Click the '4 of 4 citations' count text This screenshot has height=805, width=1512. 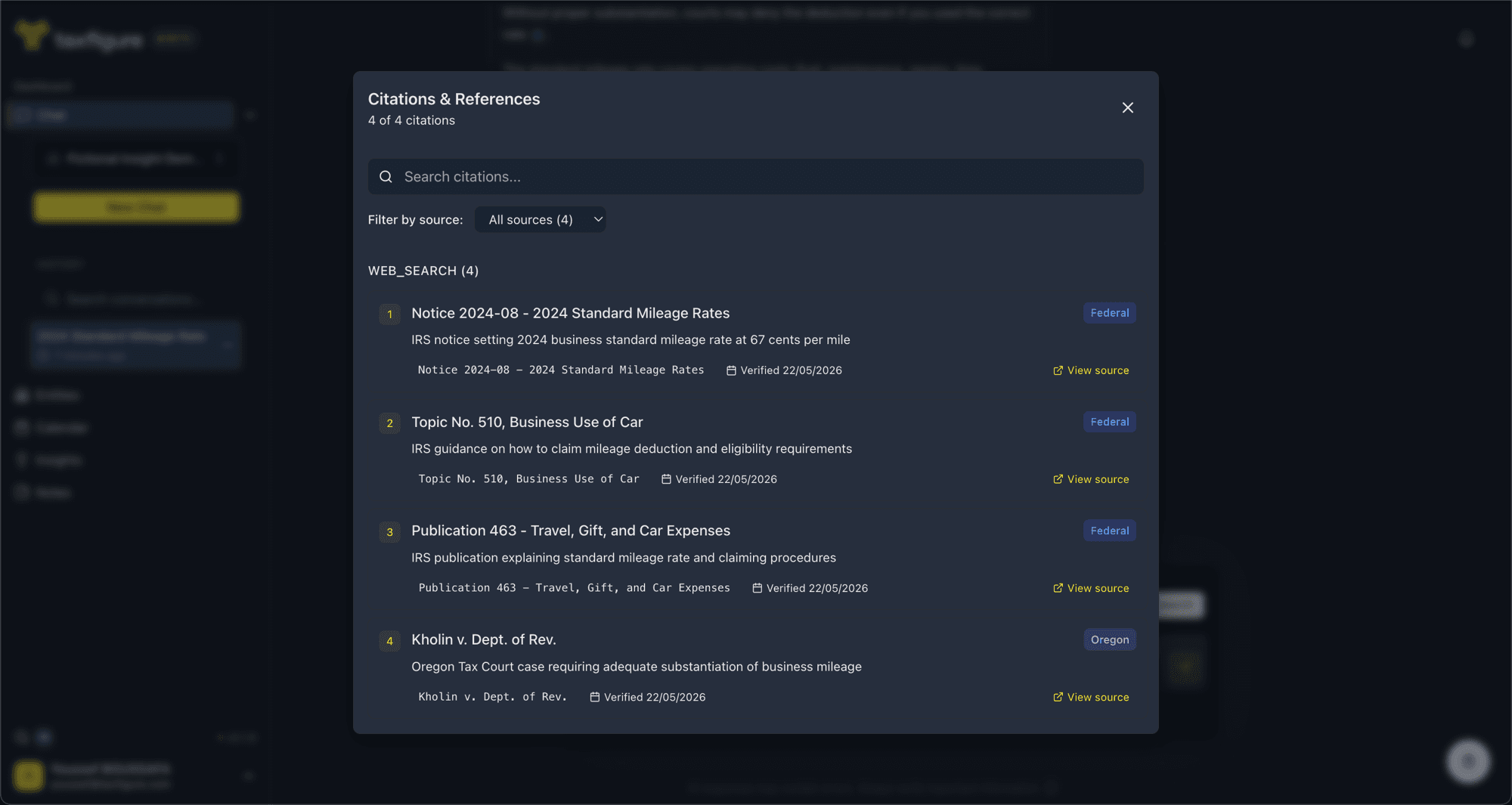coord(411,120)
